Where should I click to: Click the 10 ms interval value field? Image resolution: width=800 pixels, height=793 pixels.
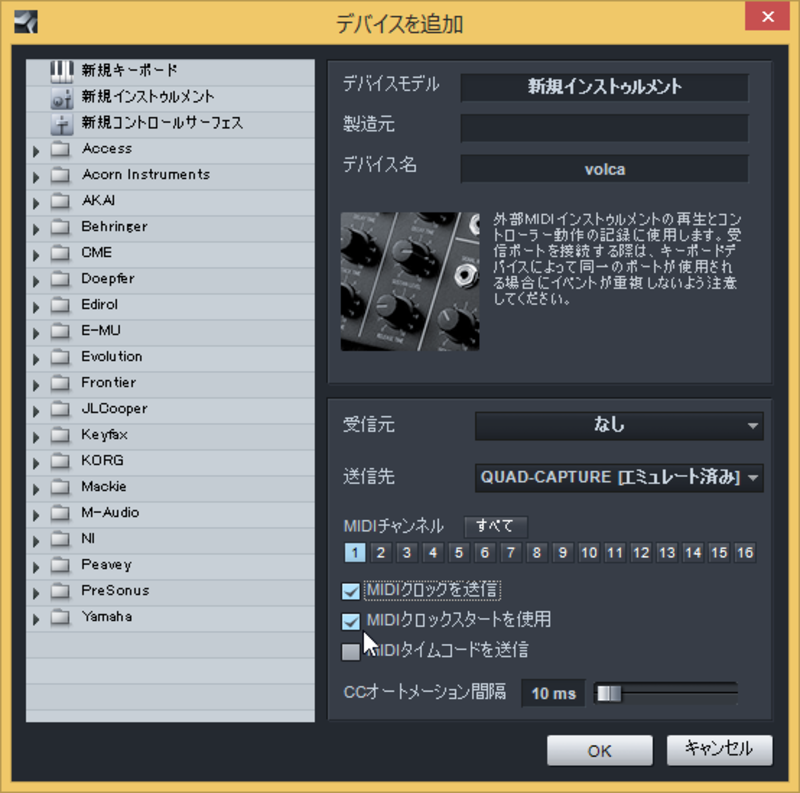554,693
